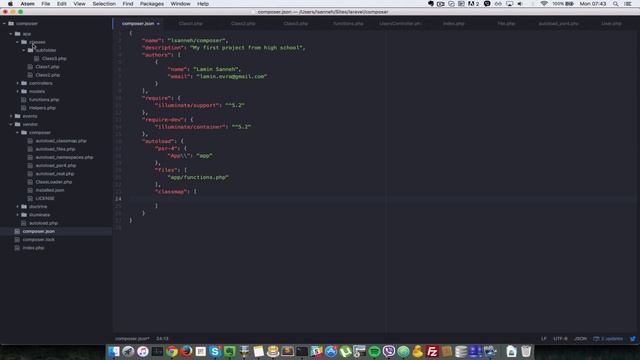Click the AirPlay display icon in menu bar

tap(509, 4)
